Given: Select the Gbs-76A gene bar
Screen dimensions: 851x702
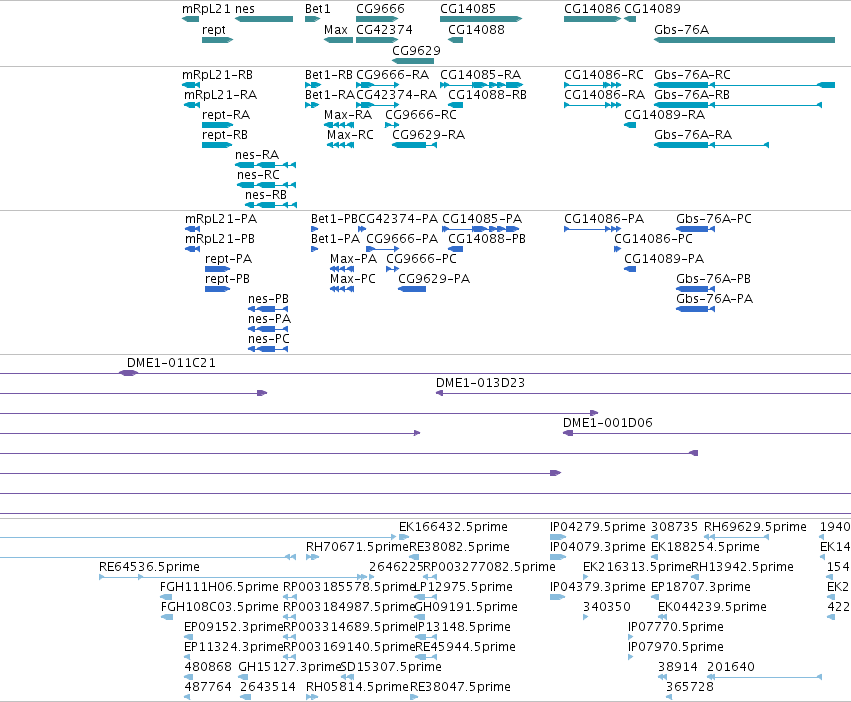Looking at the screenshot, I should pos(744,40).
